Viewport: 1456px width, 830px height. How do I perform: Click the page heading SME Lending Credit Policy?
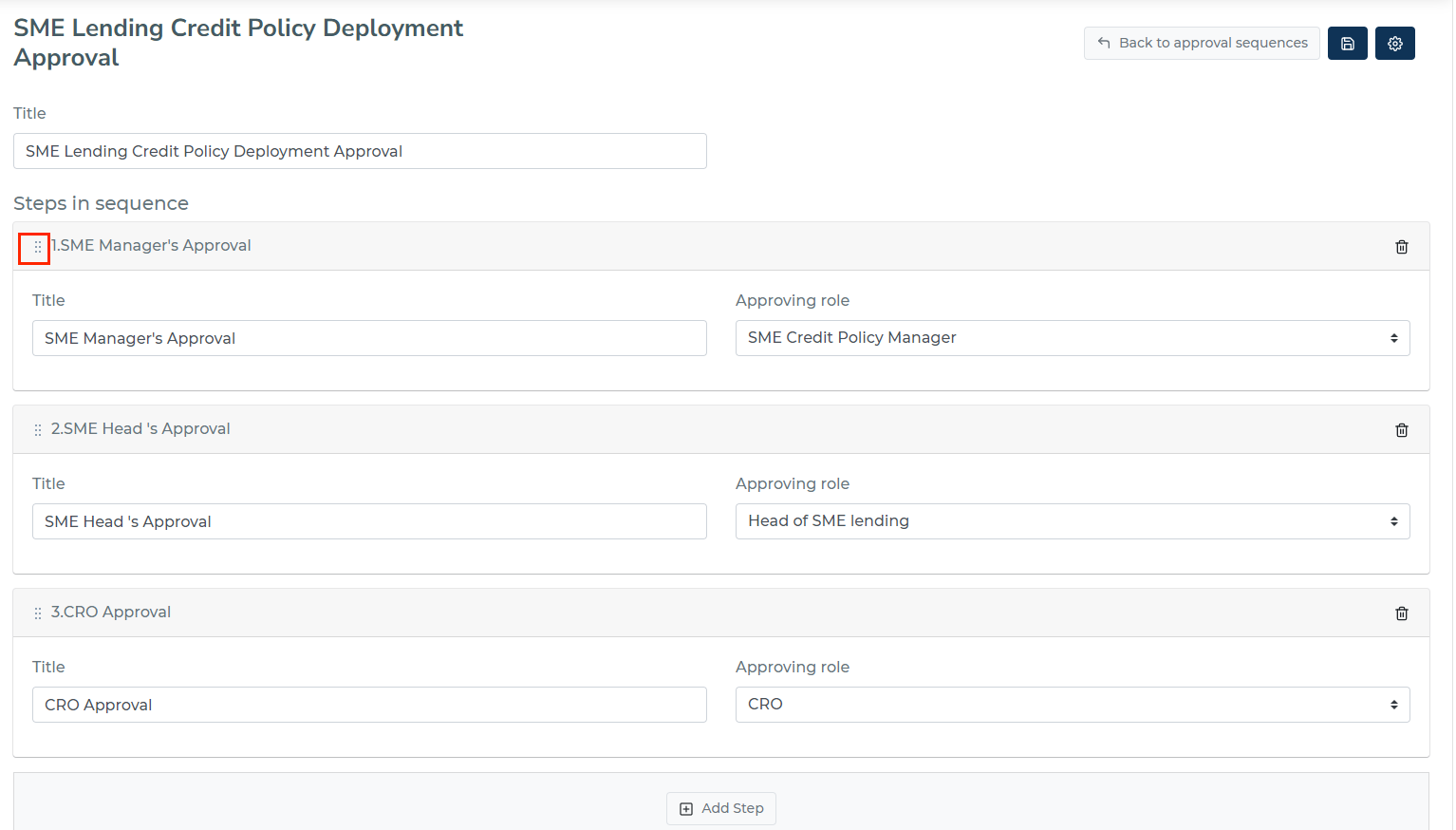tap(238, 43)
